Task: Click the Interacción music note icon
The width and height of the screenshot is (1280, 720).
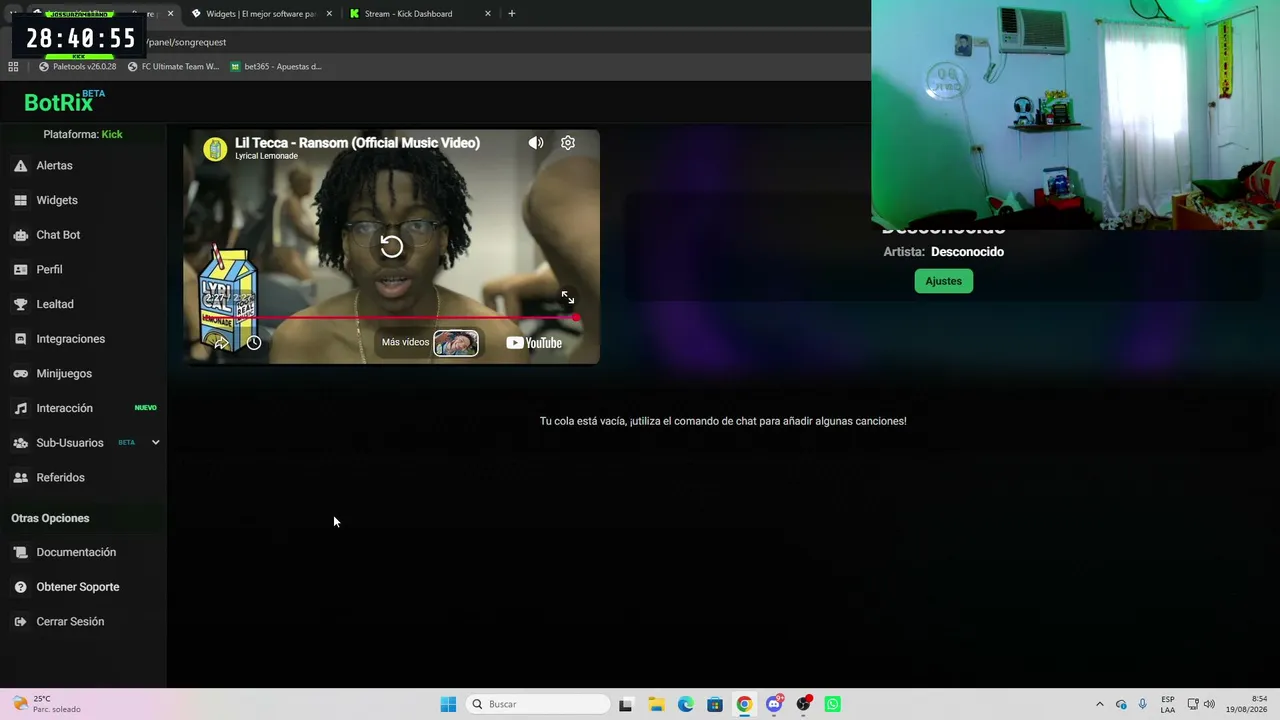Action: click(20, 408)
